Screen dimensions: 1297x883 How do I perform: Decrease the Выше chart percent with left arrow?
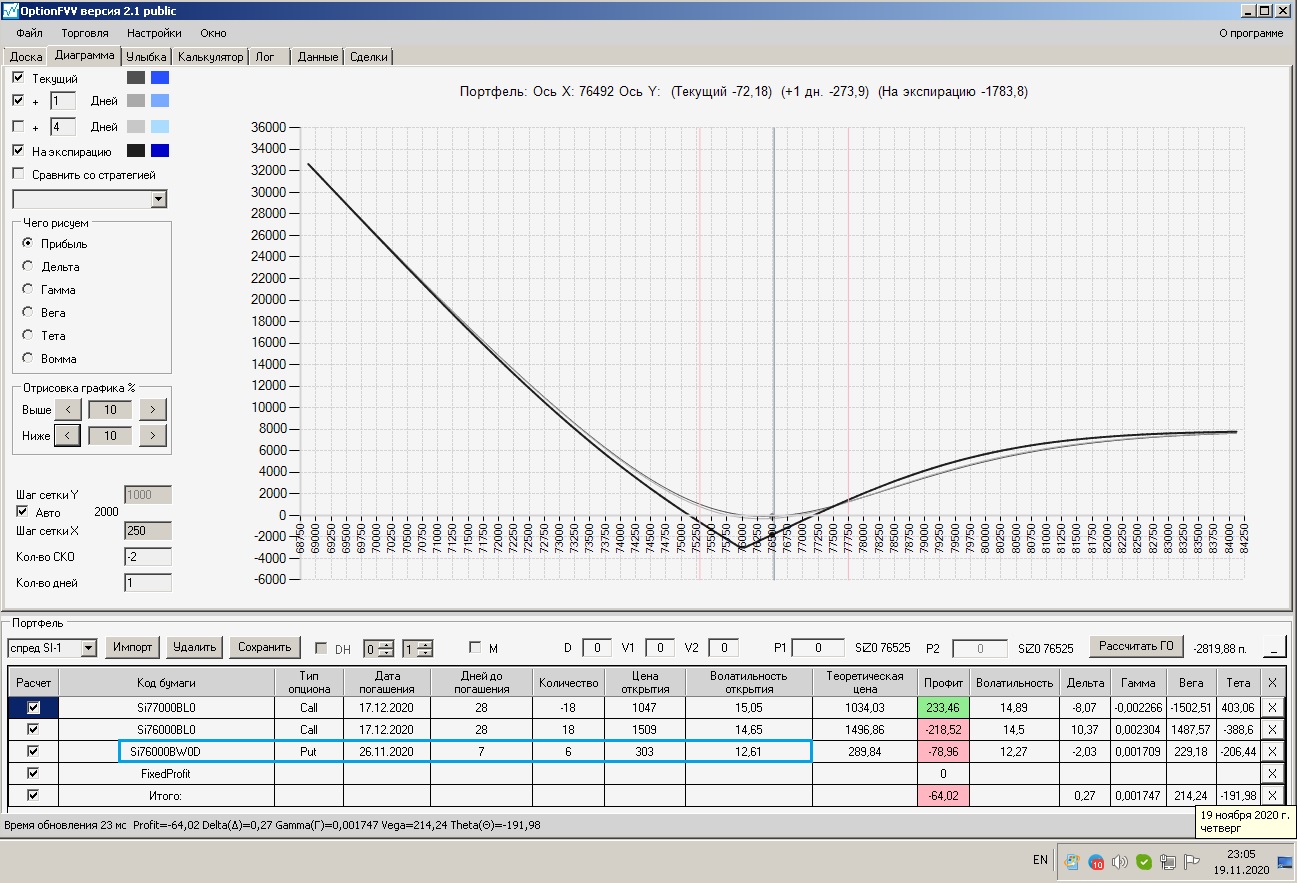(67, 410)
